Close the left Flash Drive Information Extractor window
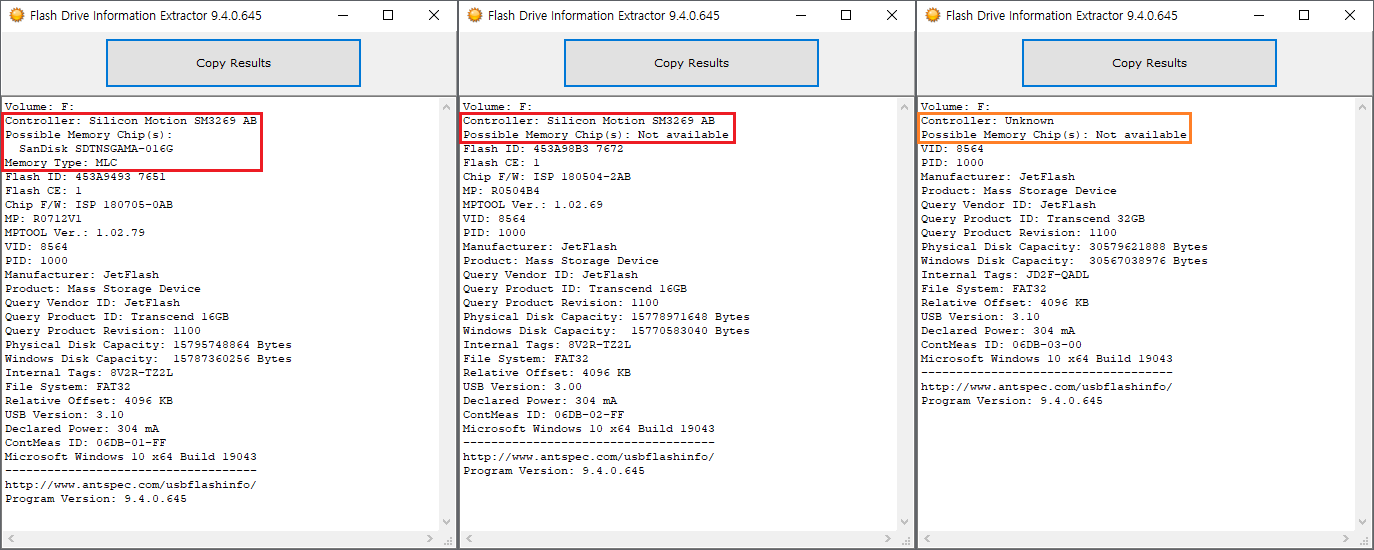1374x550 pixels. 434,15
